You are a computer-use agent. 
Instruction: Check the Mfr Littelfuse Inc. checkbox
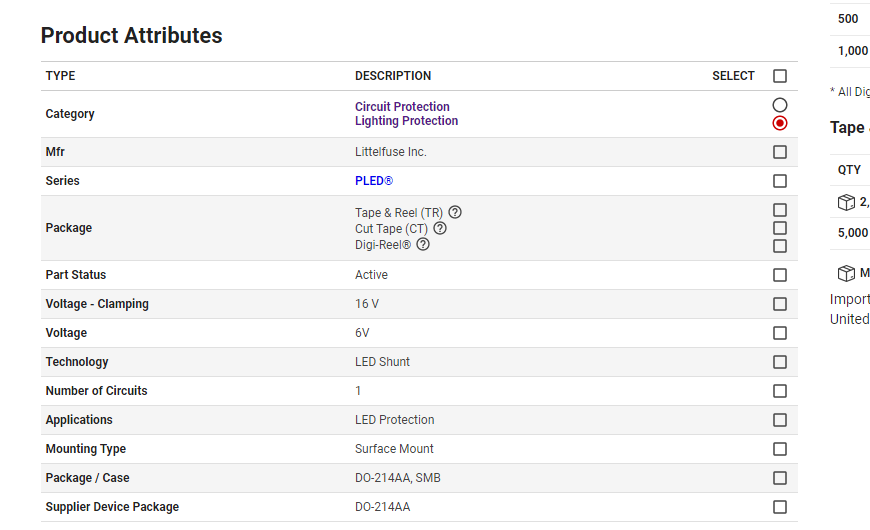pyautogui.click(x=780, y=152)
